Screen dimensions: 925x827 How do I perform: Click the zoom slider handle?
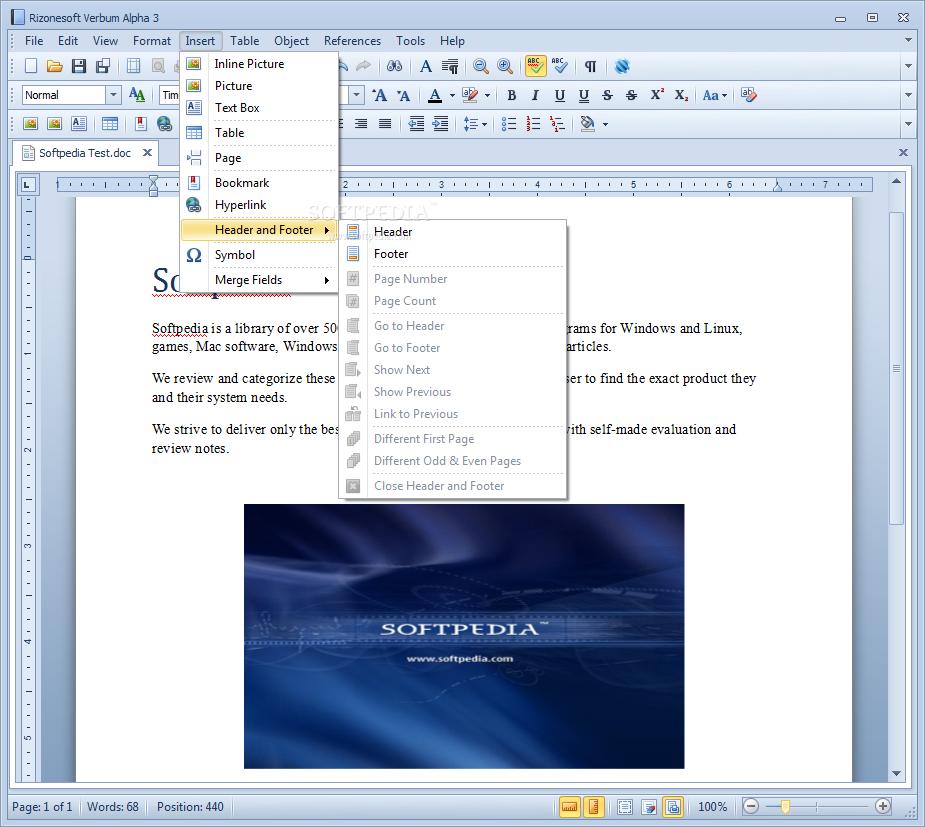coord(785,806)
